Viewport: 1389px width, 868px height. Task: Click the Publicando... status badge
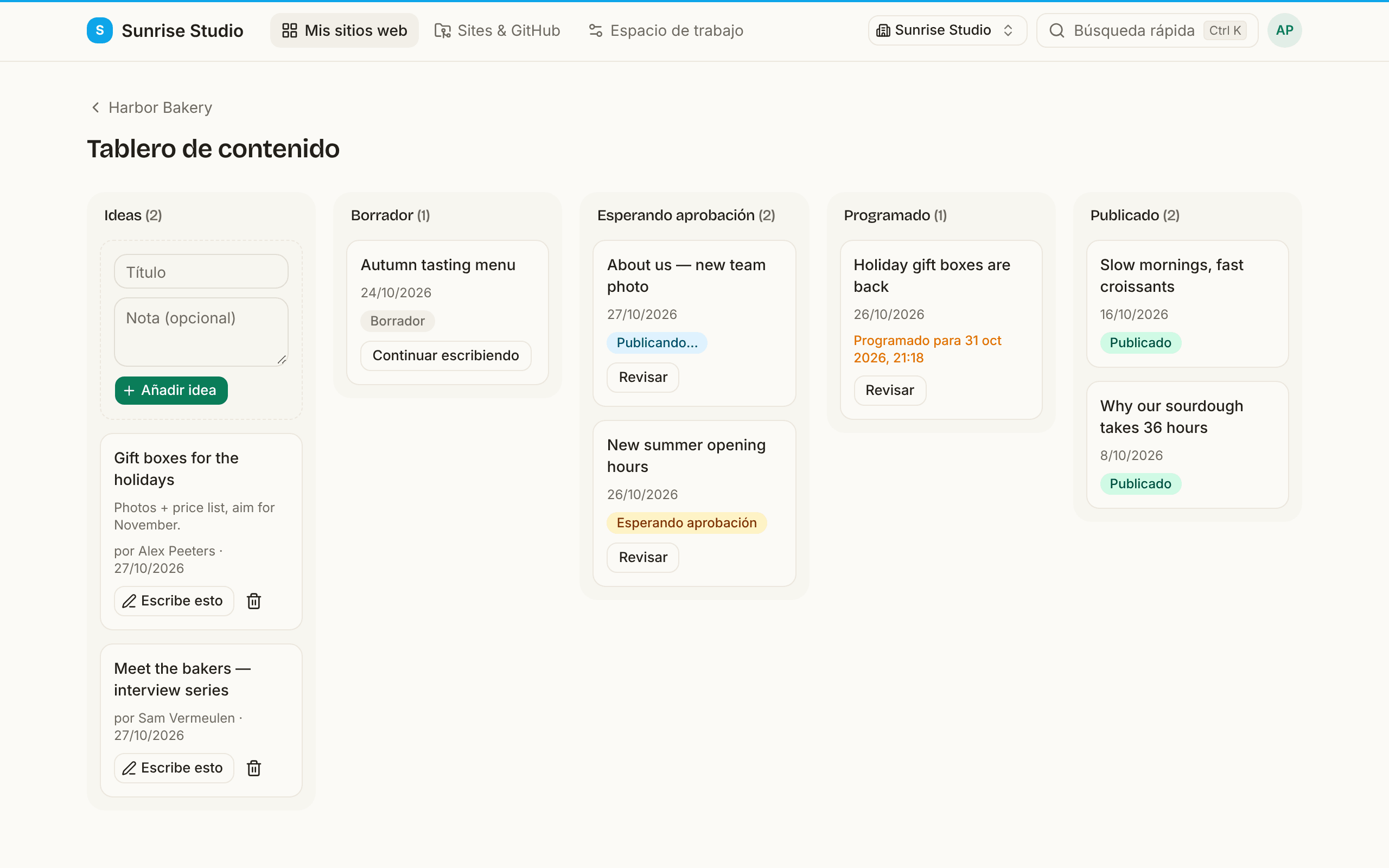(x=657, y=343)
